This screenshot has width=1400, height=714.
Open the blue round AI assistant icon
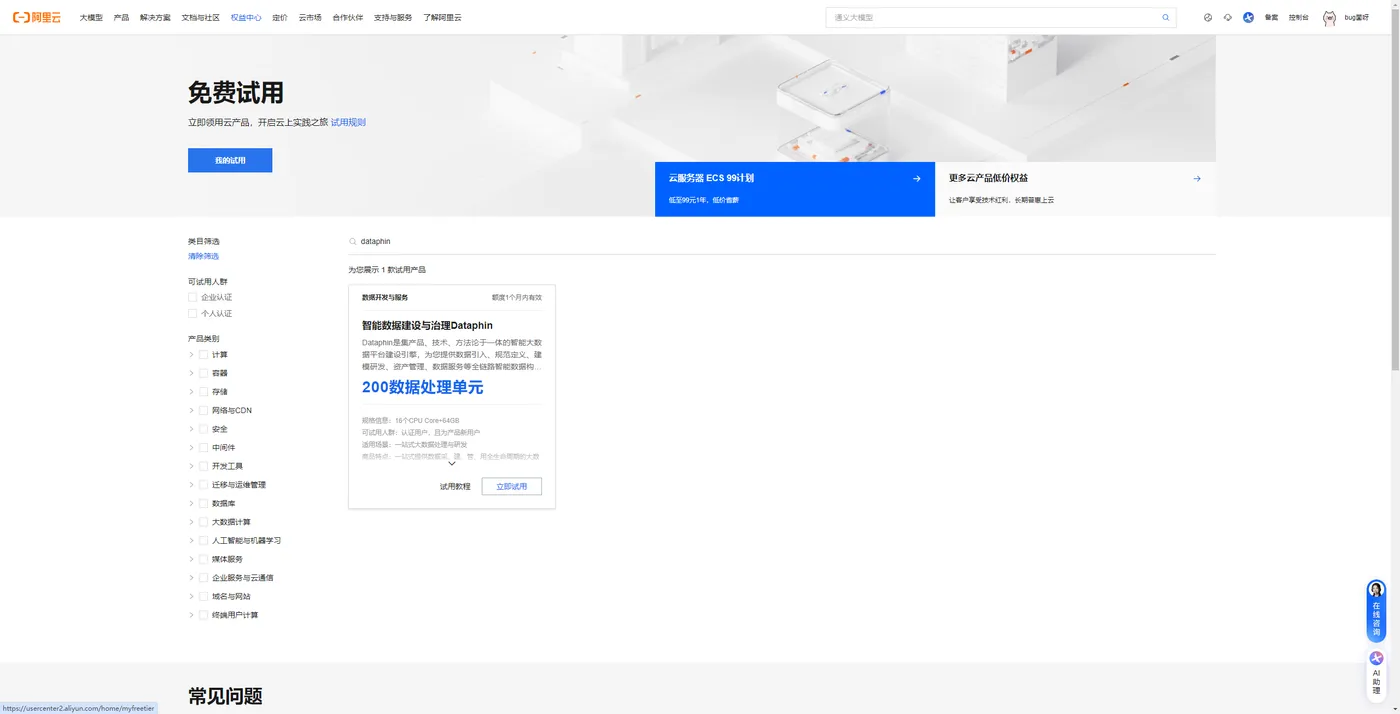click(1248, 18)
